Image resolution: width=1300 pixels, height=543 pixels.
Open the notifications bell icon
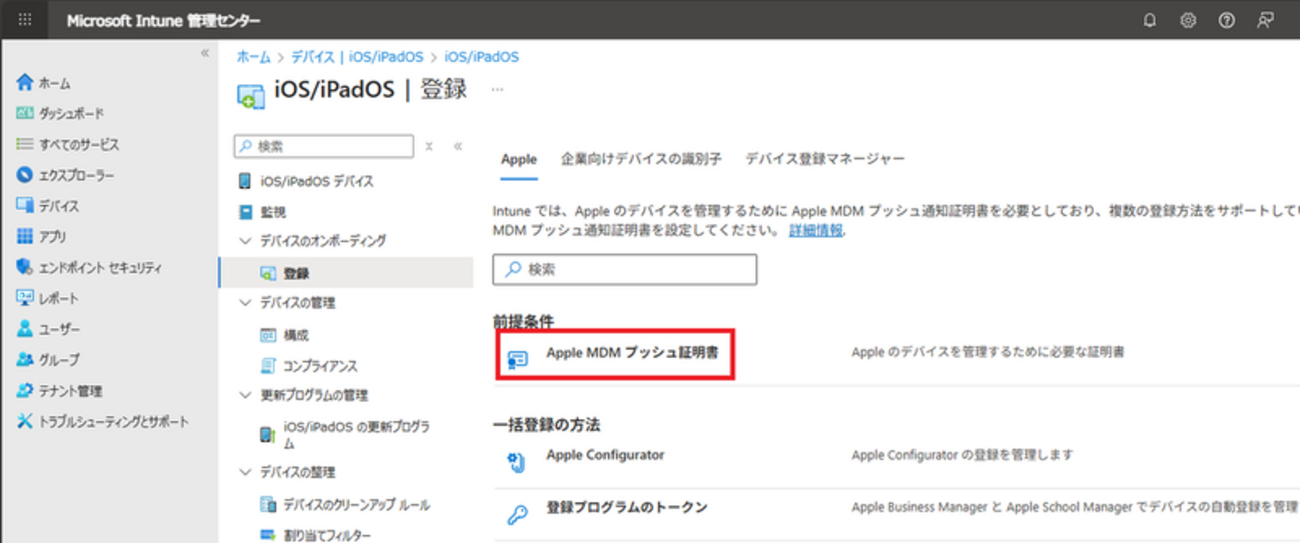[1149, 20]
